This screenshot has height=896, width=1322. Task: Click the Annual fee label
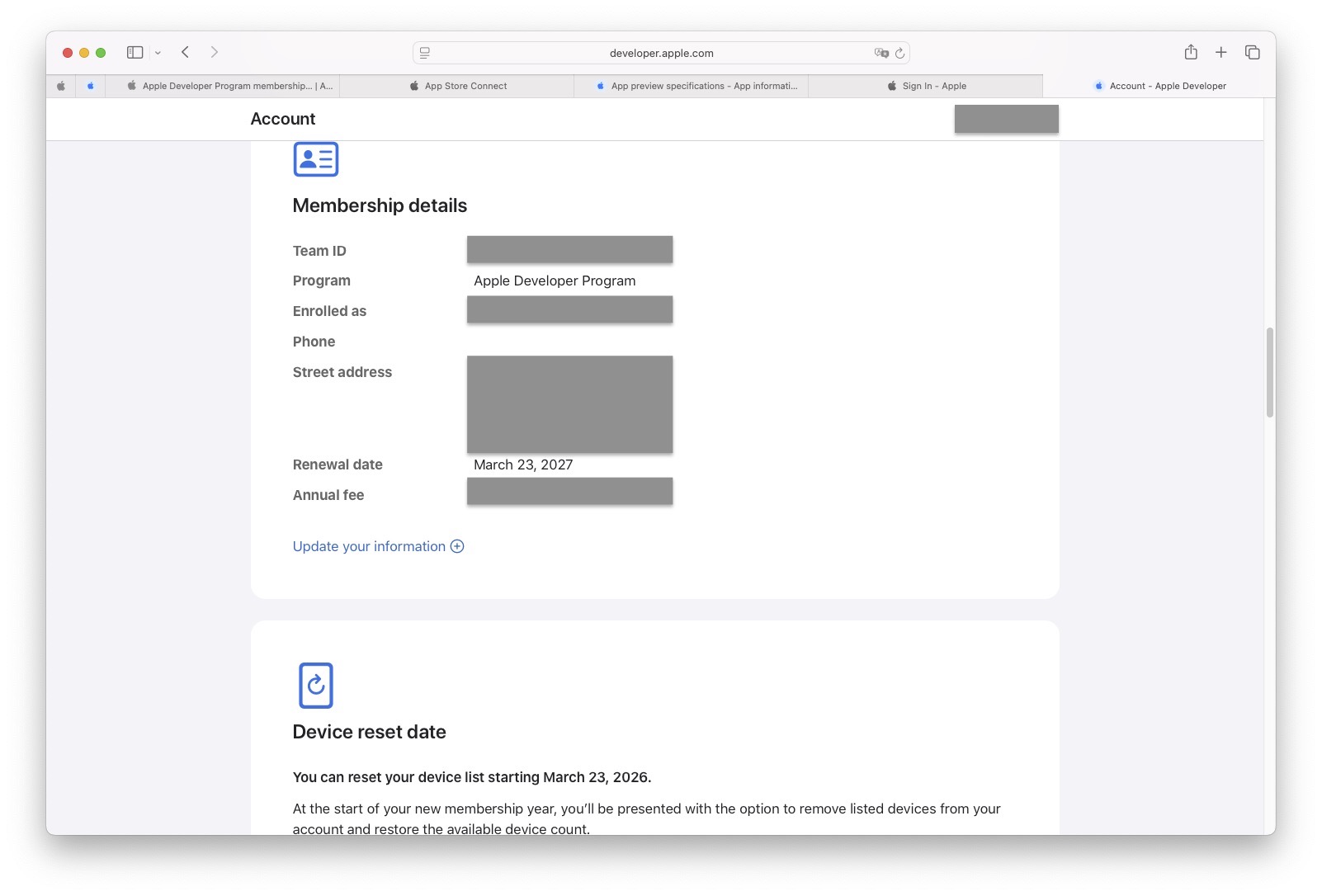click(328, 495)
